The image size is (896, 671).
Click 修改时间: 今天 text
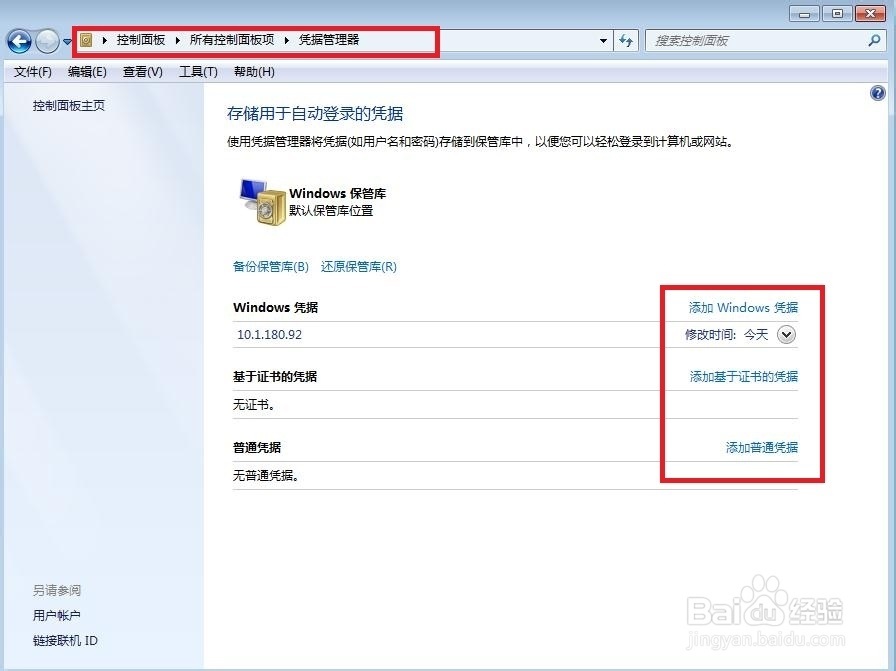coord(726,334)
